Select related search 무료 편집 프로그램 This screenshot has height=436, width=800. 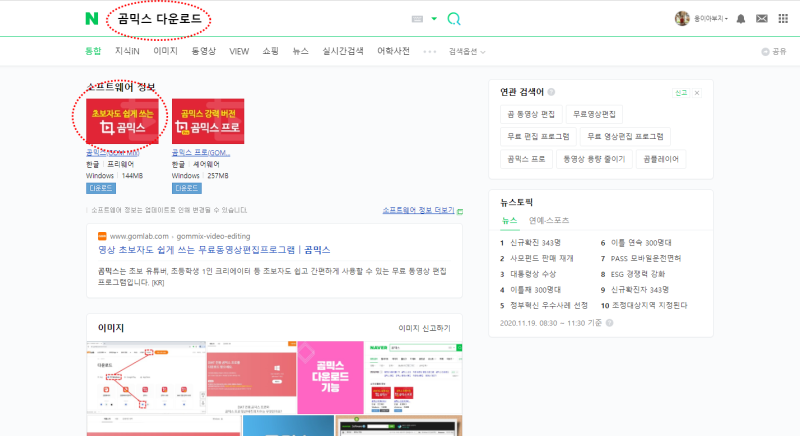coord(538,137)
